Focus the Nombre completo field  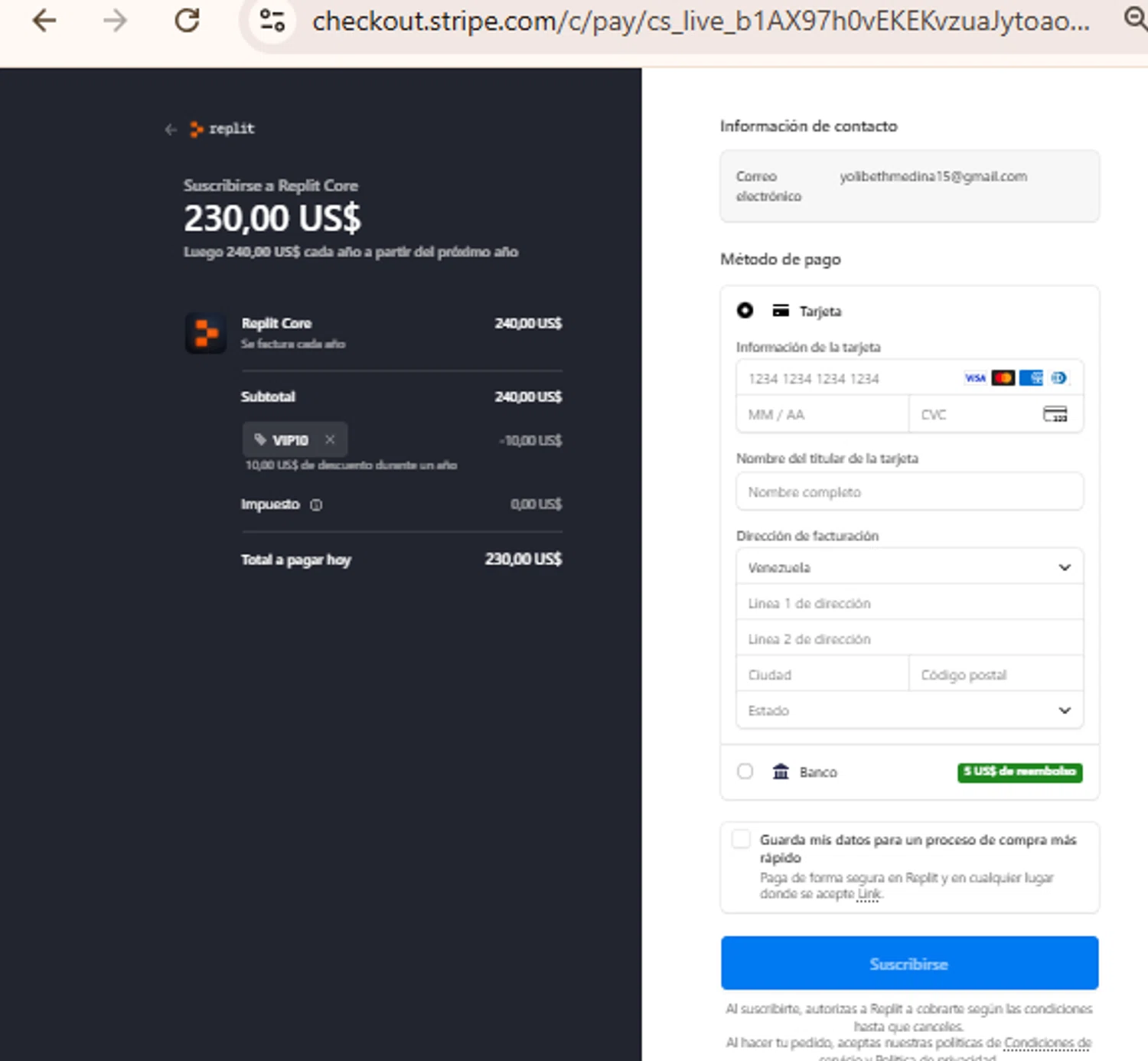coord(909,492)
